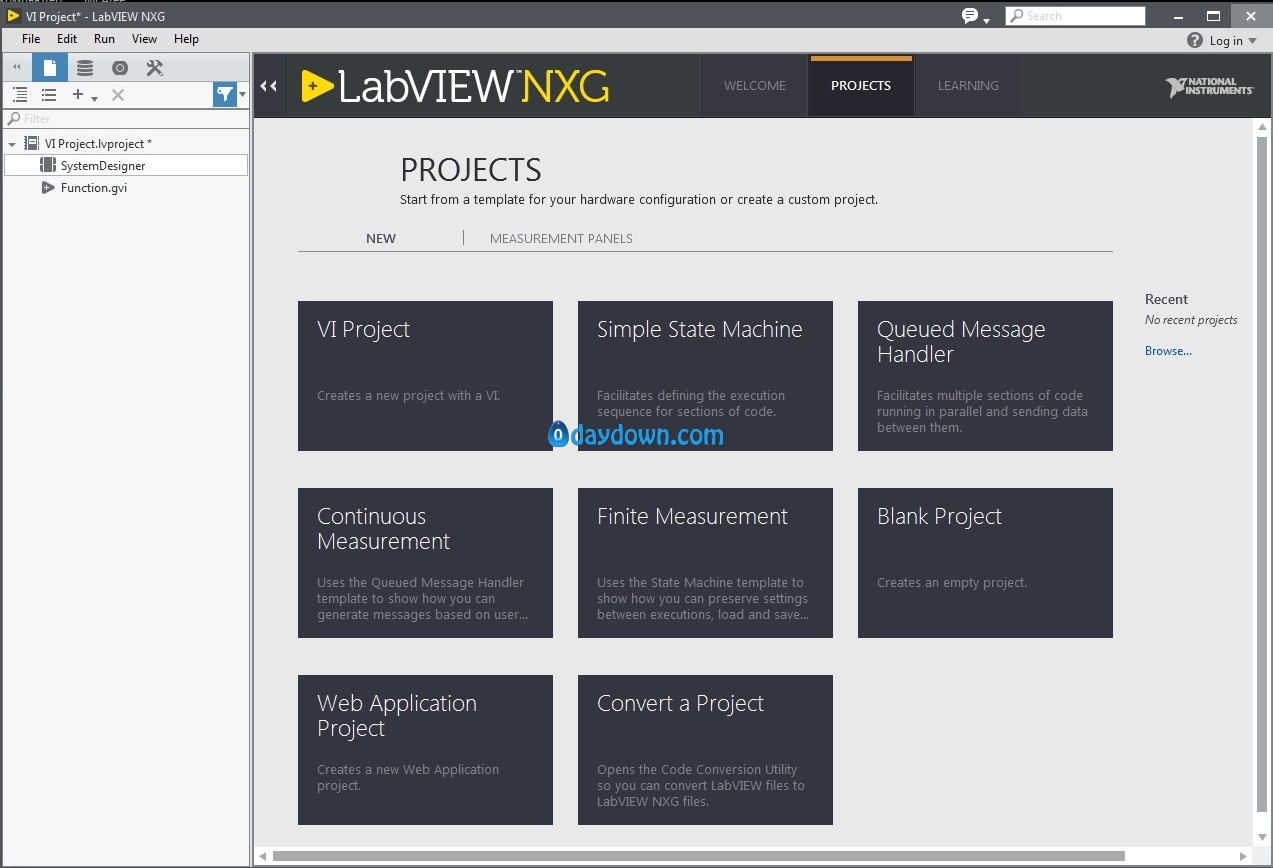Open the Project Files tab icon
Image resolution: width=1273 pixels, height=868 pixels.
point(50,67)
